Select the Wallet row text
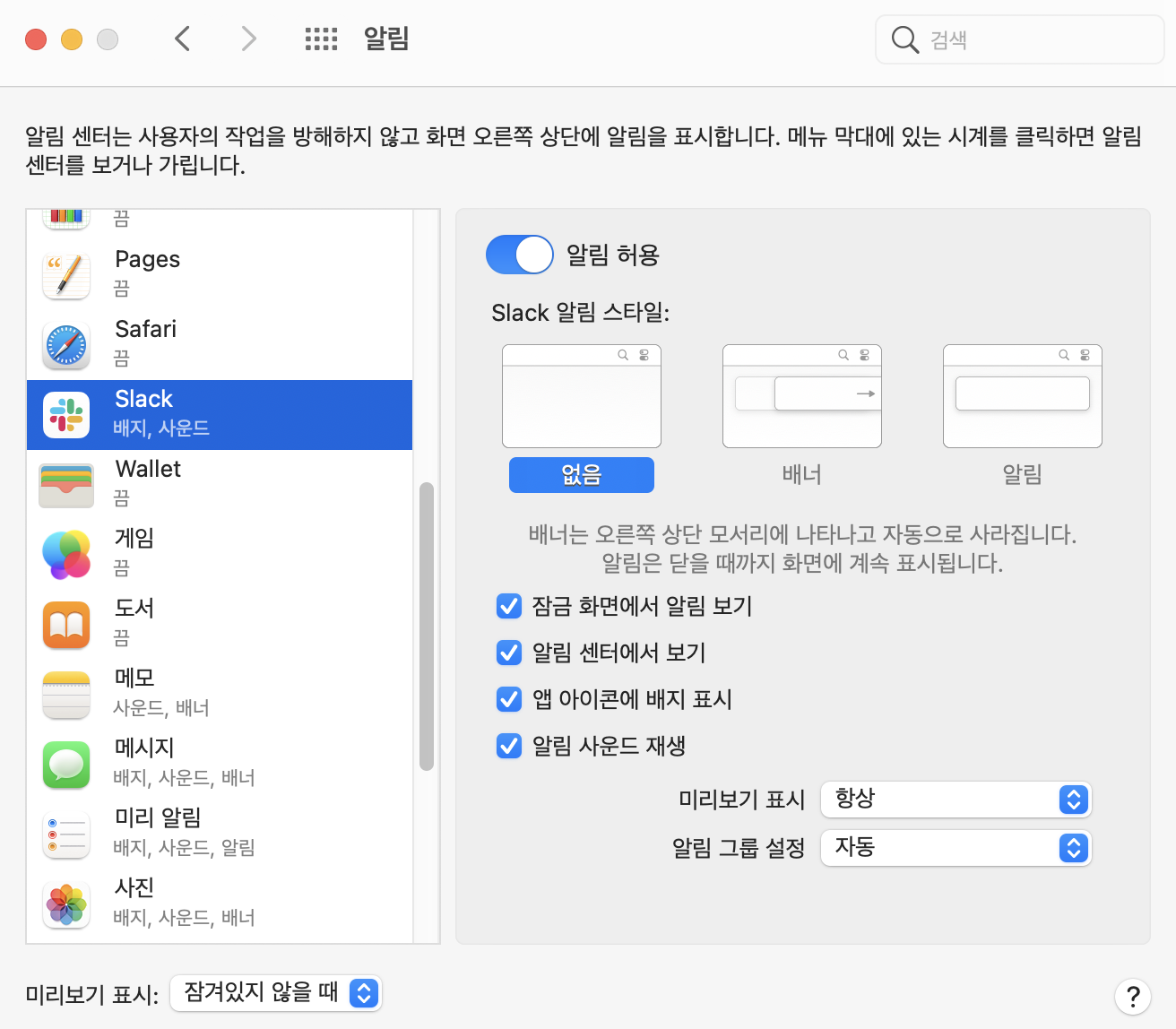Viewport: 1176px width, 1029px height. pos(148,469)
